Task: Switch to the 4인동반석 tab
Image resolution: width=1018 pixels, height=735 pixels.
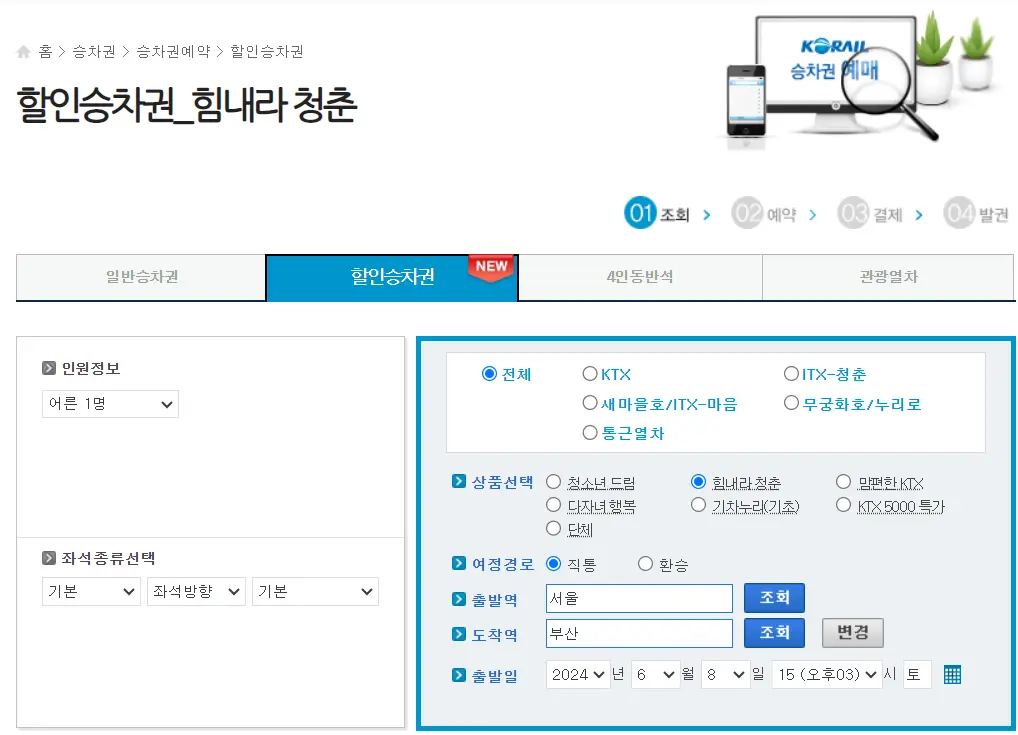Action: [640, 277]
